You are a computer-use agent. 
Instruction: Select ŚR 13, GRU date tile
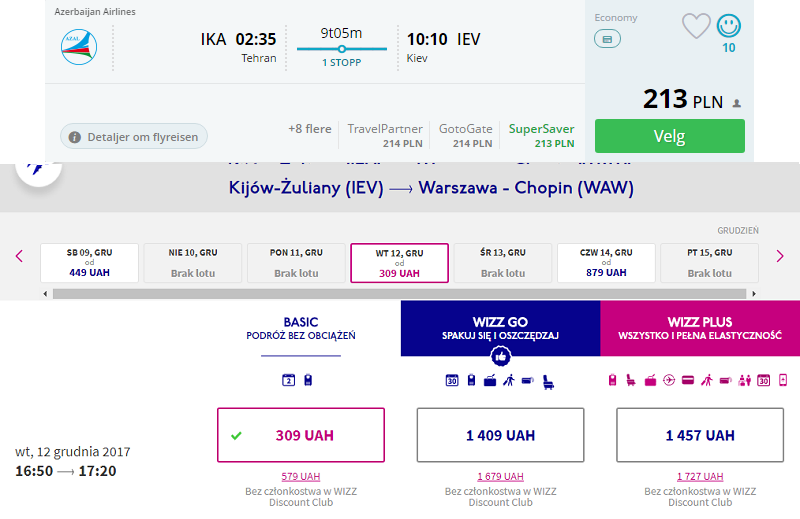click(503, 263)
